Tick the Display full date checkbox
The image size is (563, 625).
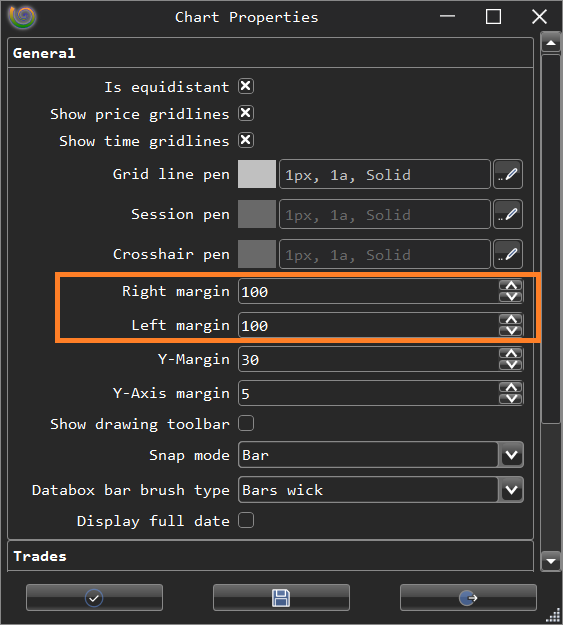tap(246, 520)
